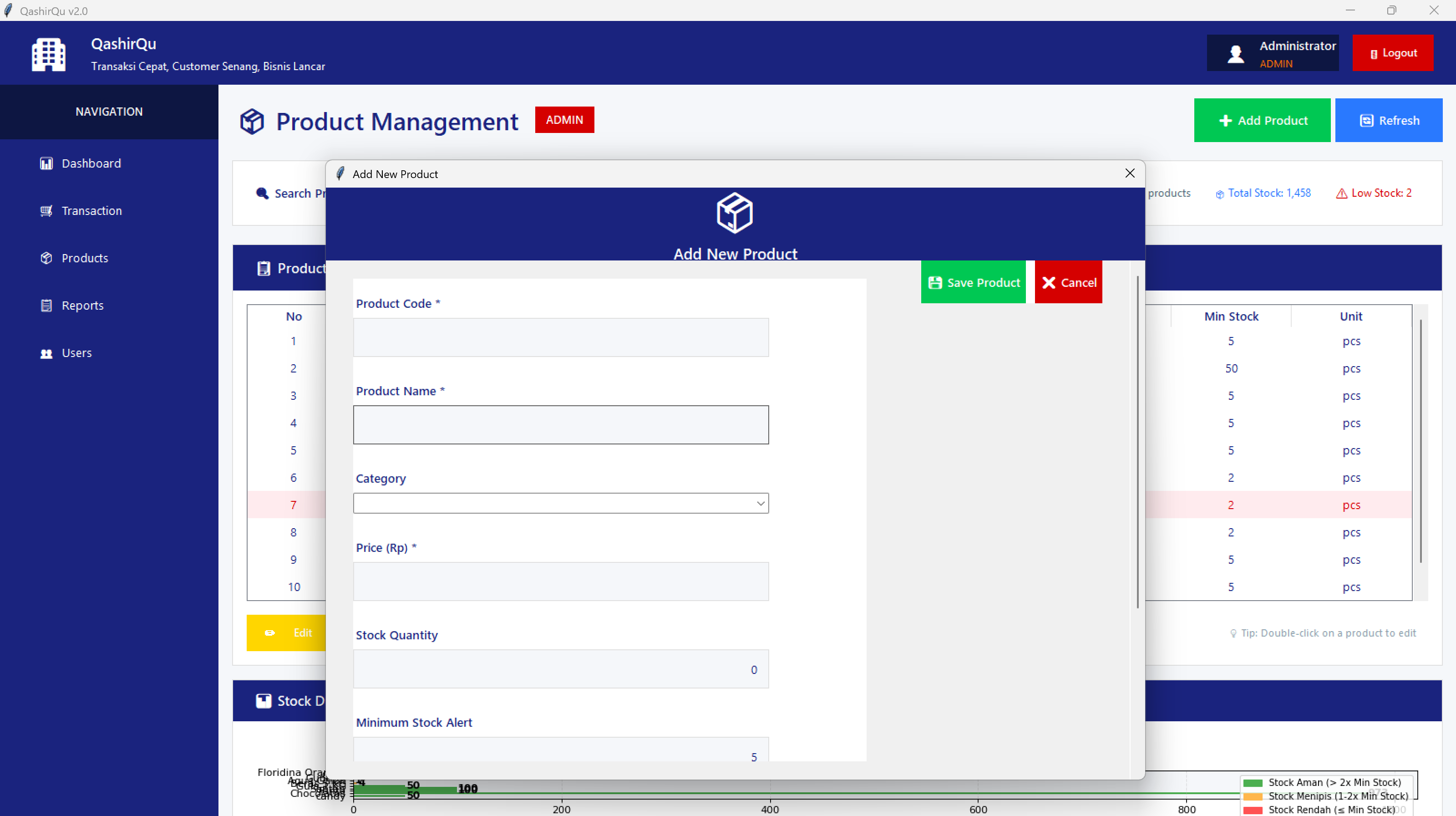Open Reports from the sidebar
The width and height of the screenshot is (1456, 816).
(82, 306)
